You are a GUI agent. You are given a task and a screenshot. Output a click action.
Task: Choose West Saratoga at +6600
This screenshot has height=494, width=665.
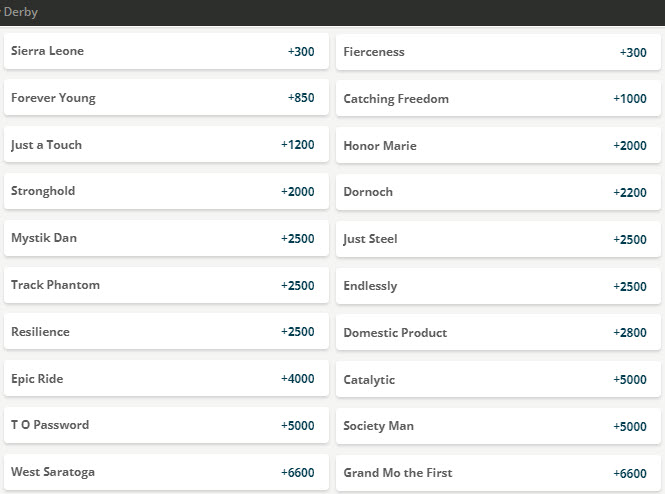(166, 472)
